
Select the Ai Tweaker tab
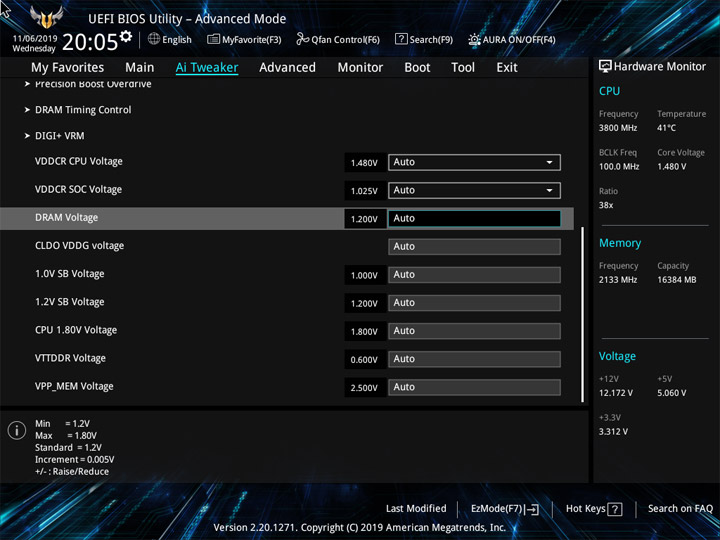point(207,68)
